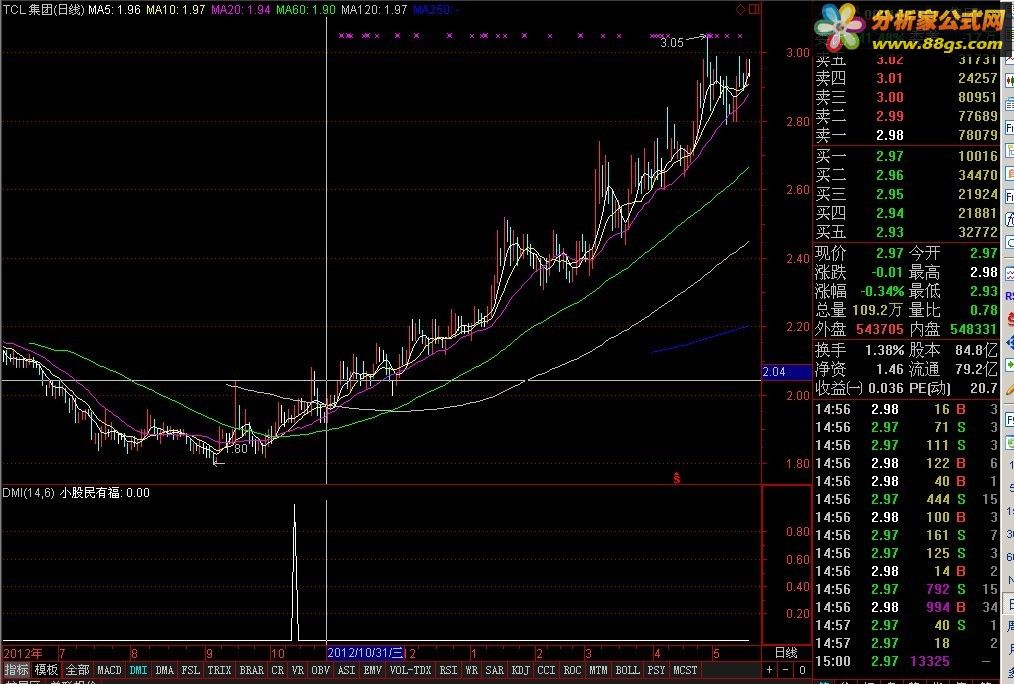Switch to the DMA indicator

pos(164,670)
